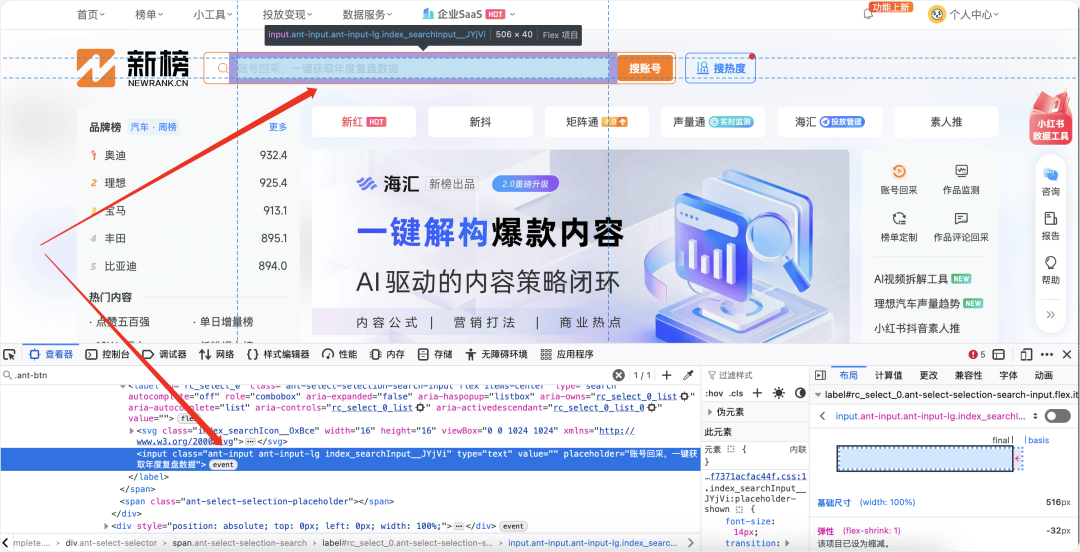Switch to the 控制台 devtools tab
Image resolution: width=1080 pixels, height=552 pixels.
click(x=107, y=354)
